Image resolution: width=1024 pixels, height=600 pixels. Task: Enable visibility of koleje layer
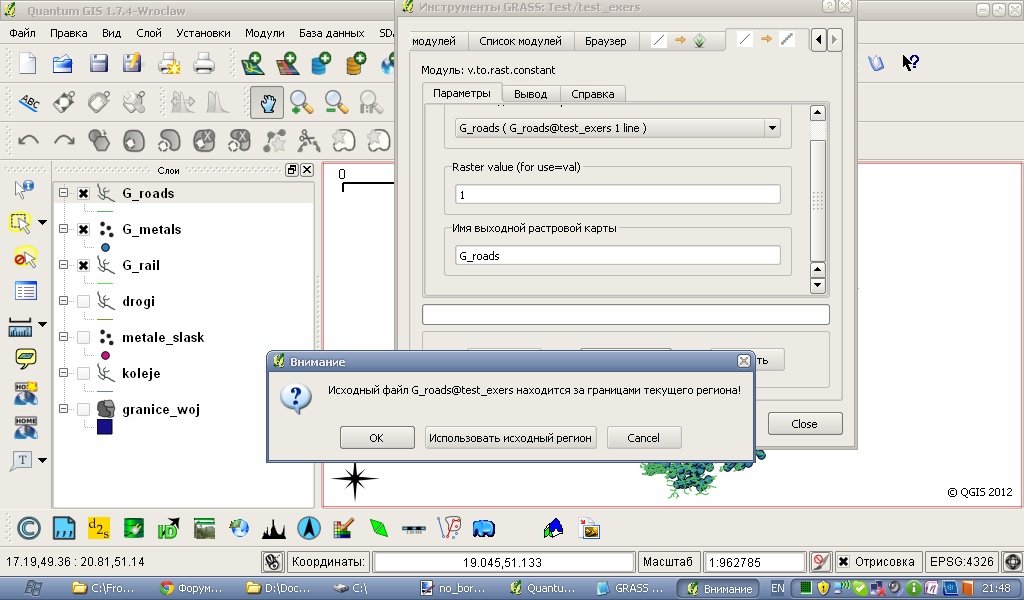[x=84, y=373]
